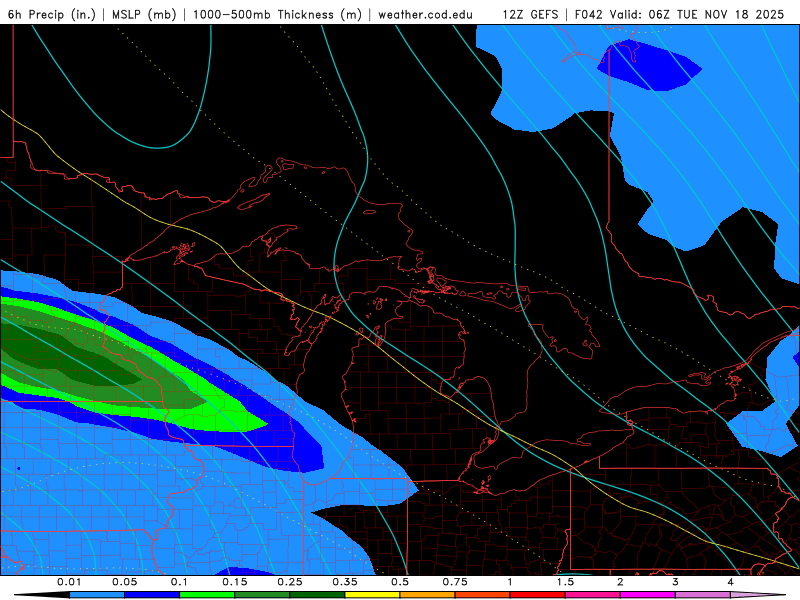The image size is (800, 600).
Task: Click the '0.01' legend value
Action: [69, 582]
